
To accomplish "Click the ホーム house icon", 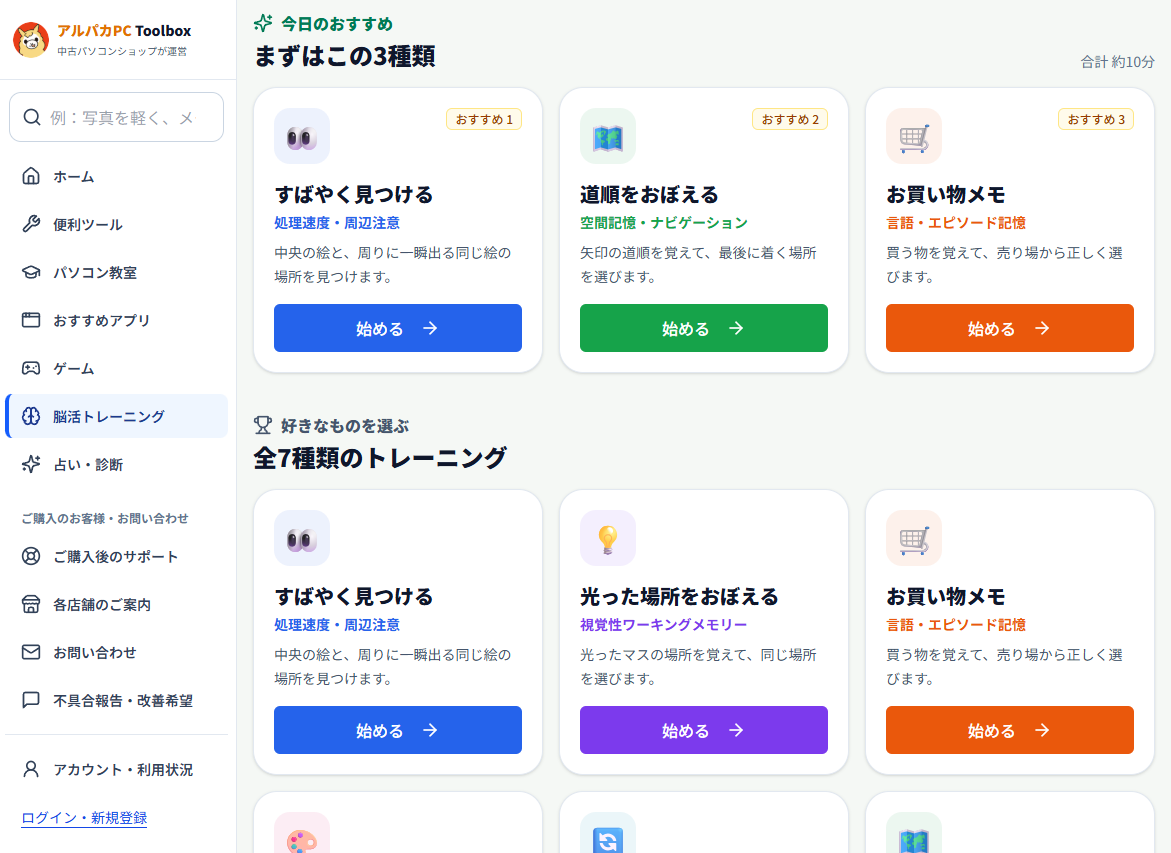I will tap(31, 176).
